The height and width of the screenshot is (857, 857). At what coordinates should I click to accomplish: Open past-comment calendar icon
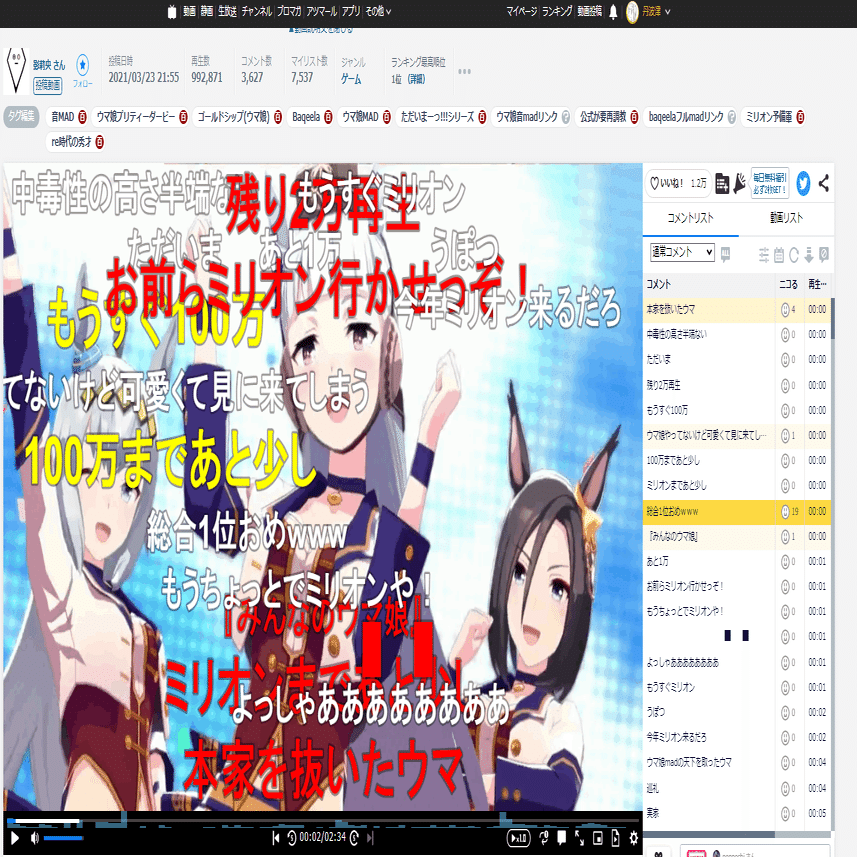click(x=779, y=255)
